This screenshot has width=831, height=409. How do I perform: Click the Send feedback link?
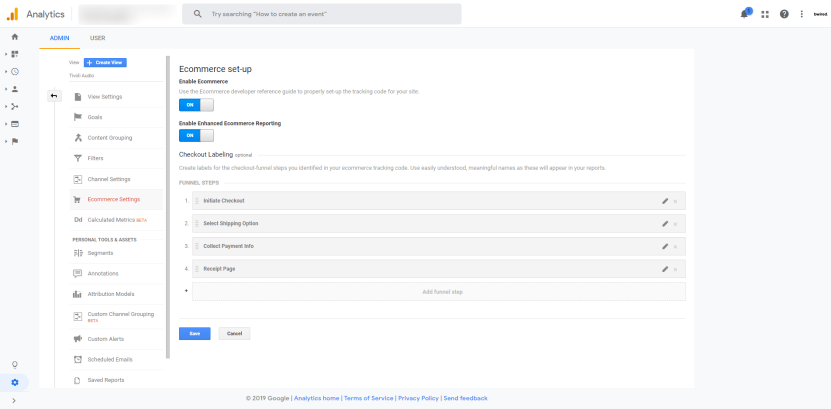click(x=465, y=398)
